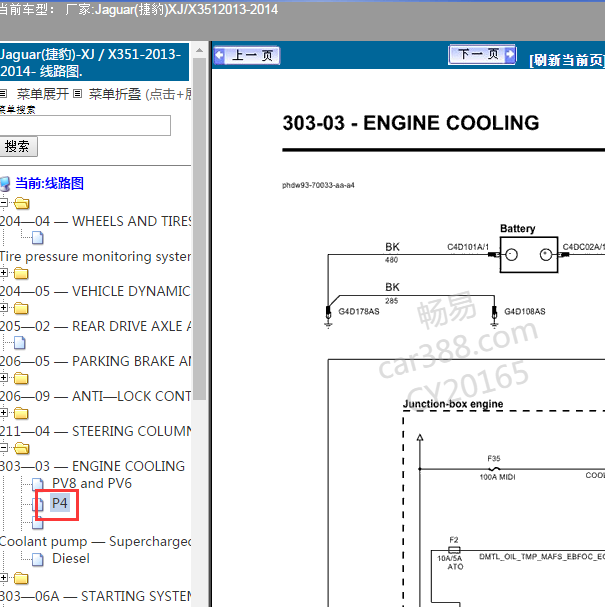This screenshot has width=605, height=607.
Task: Click the 303-03 - ENGINE COOLING title
Action: point(411,123)
